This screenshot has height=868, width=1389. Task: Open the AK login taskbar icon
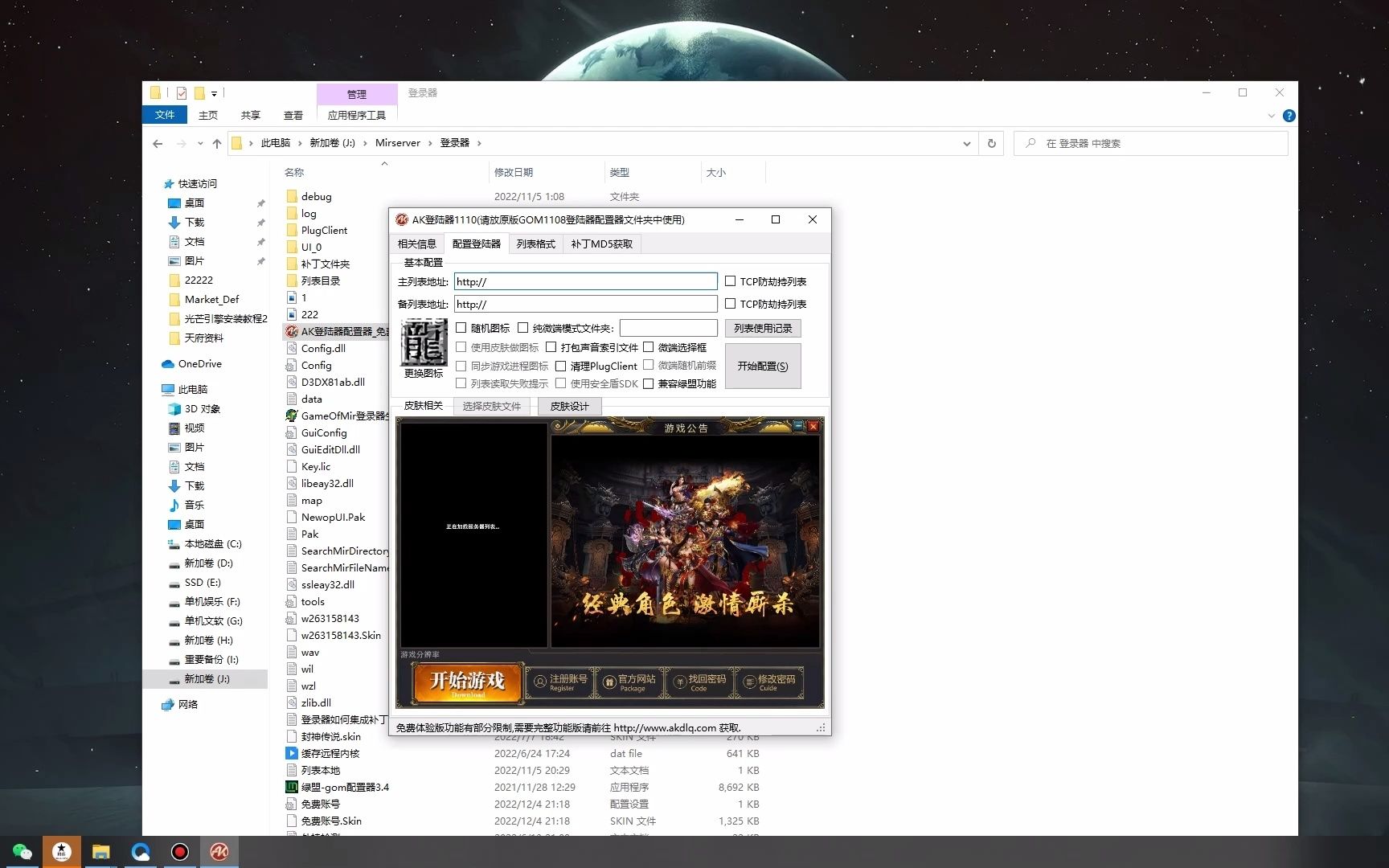click(219, 852)
